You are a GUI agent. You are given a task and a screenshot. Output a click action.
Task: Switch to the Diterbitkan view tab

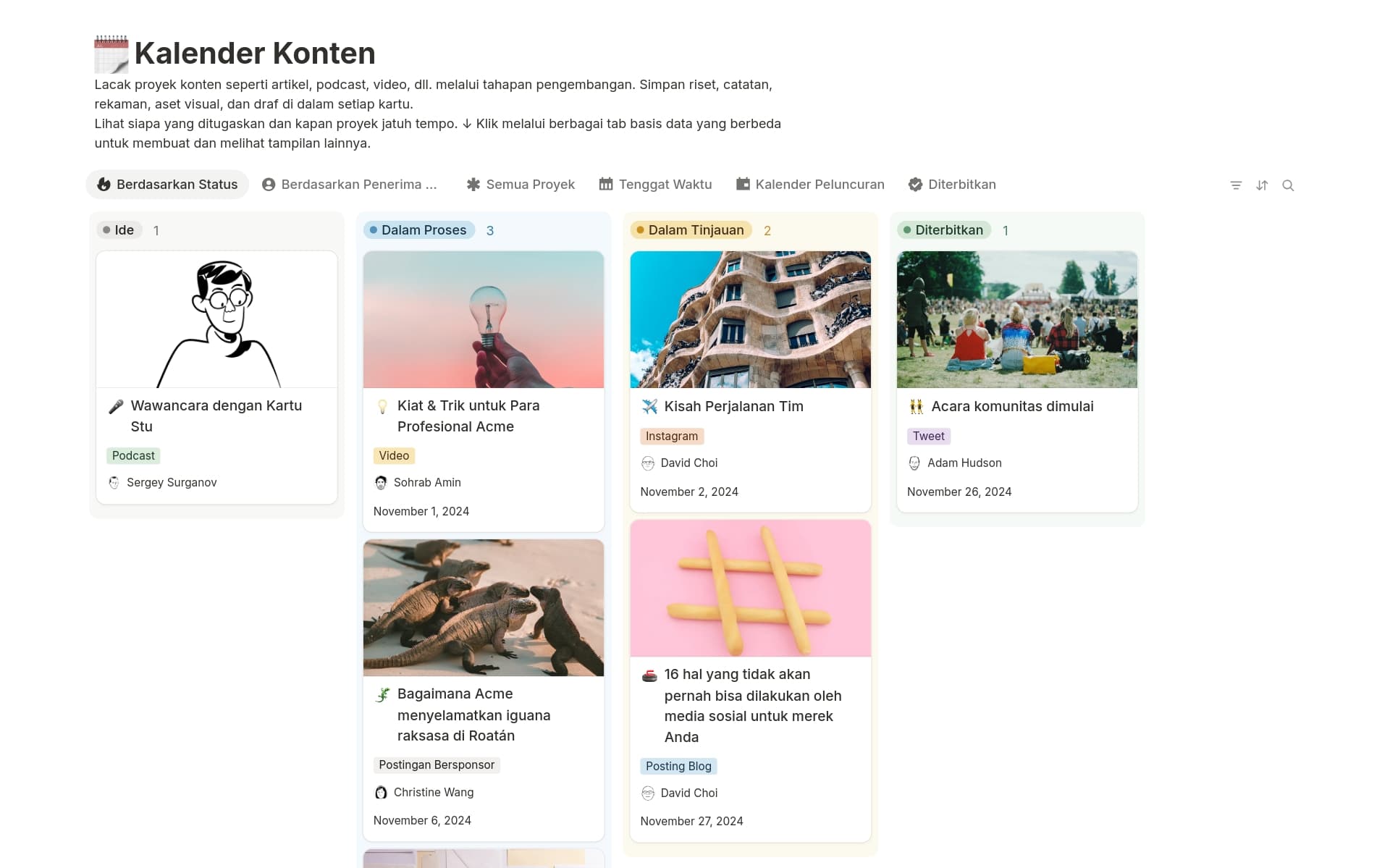[952, 185]
